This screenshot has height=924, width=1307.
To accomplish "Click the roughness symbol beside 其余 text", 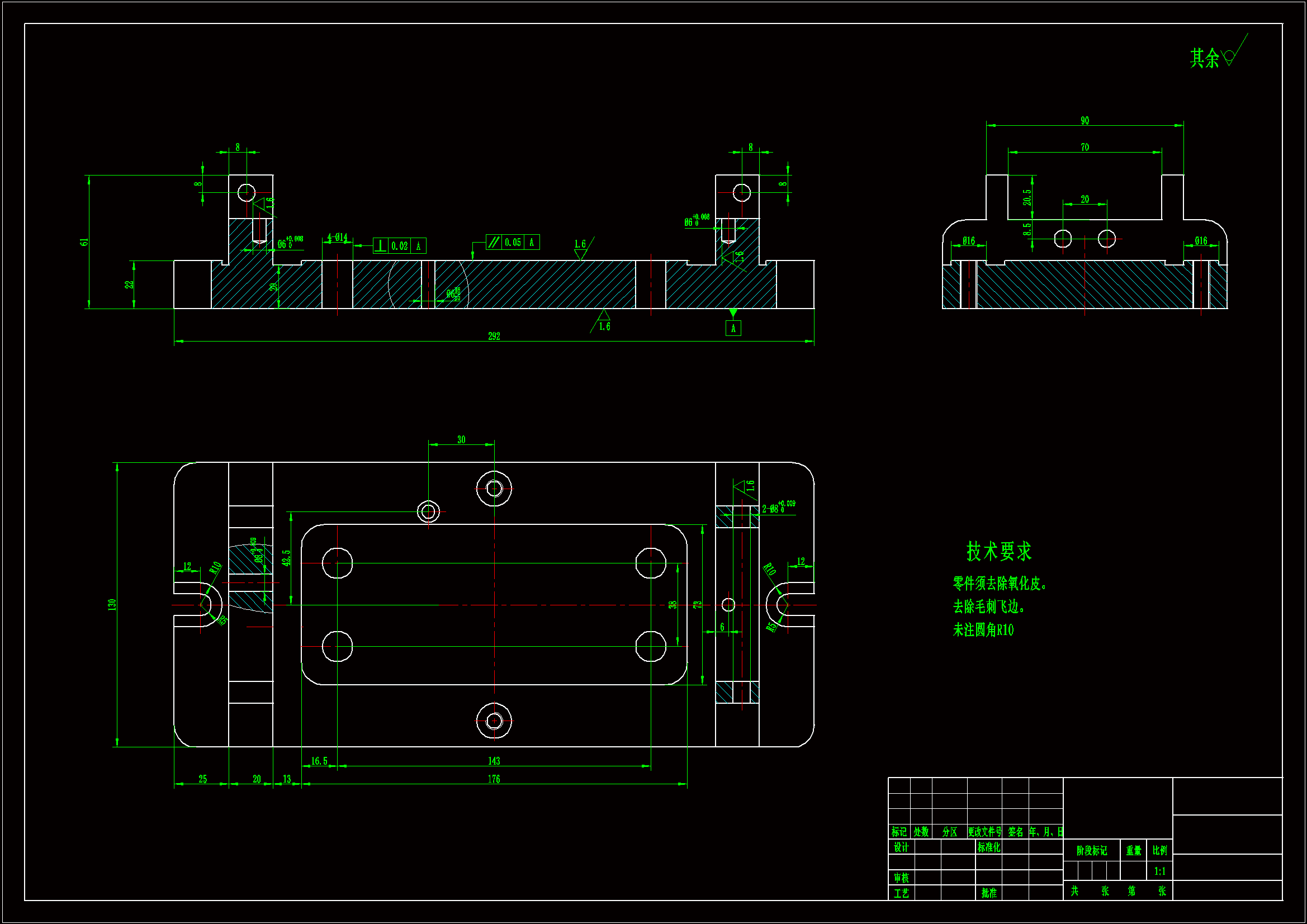I will tap(1230, 58).
